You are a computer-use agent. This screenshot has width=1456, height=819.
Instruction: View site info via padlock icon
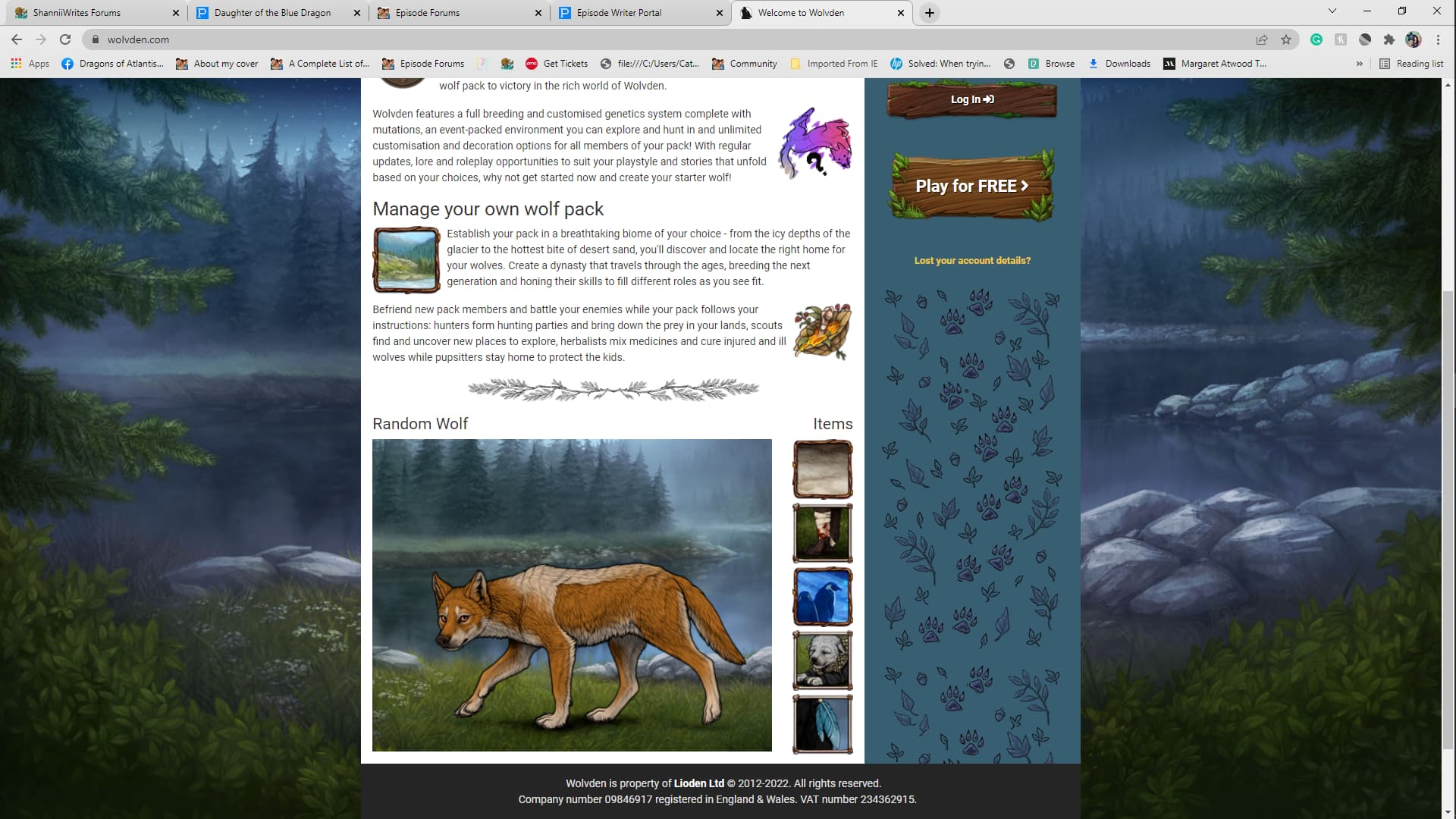pyautogui.click(x=96, y=39)
